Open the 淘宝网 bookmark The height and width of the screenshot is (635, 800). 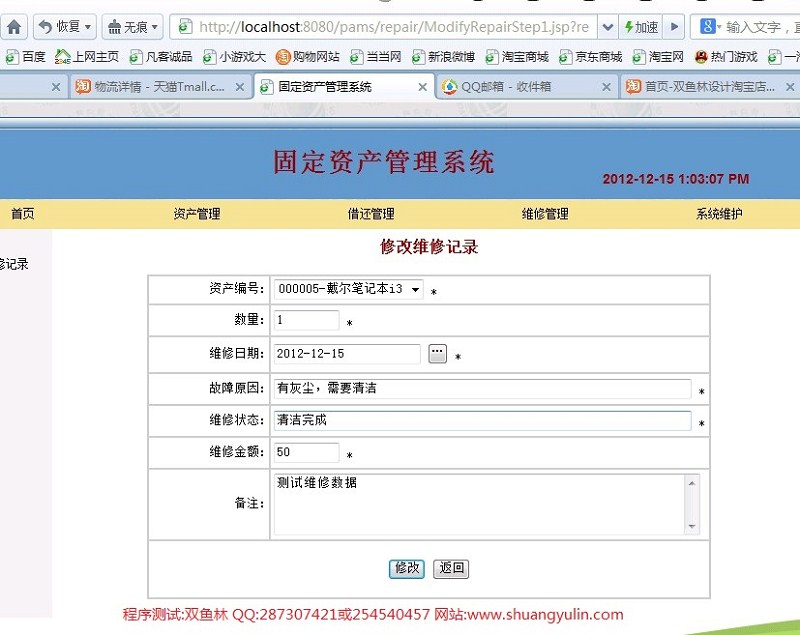[658, 57]
